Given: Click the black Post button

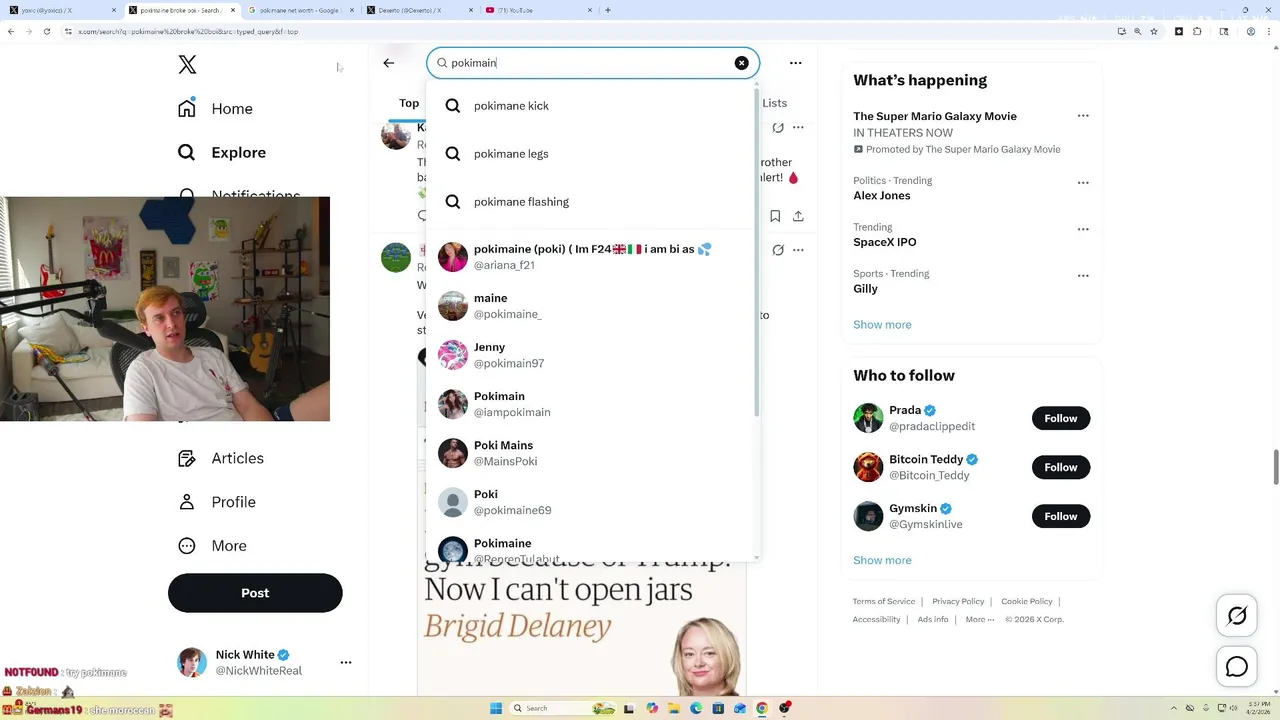Looking at the screenshot, I should pyautogui.click(x=255, y=593).
